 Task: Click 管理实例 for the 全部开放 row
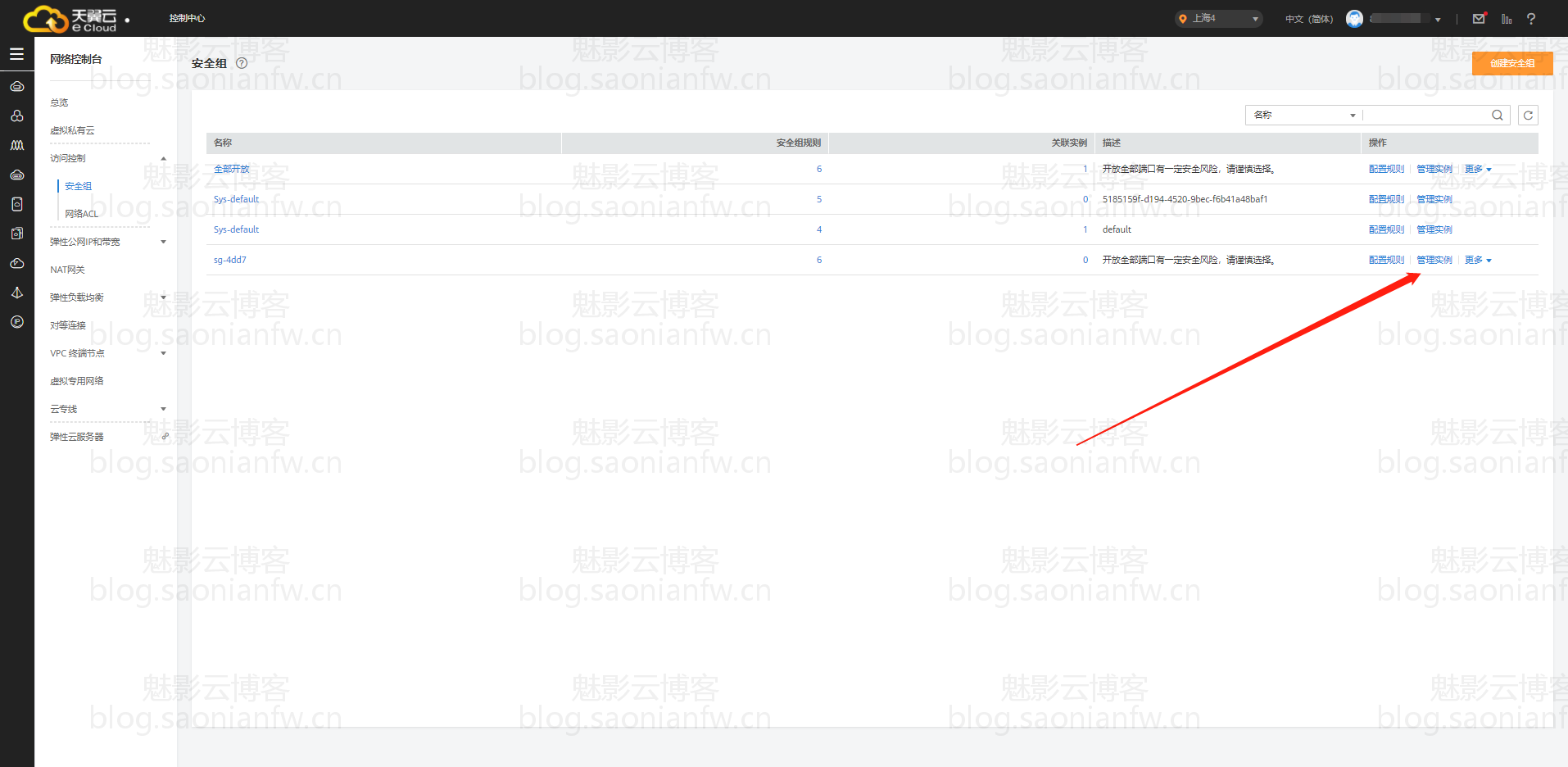1434,169
